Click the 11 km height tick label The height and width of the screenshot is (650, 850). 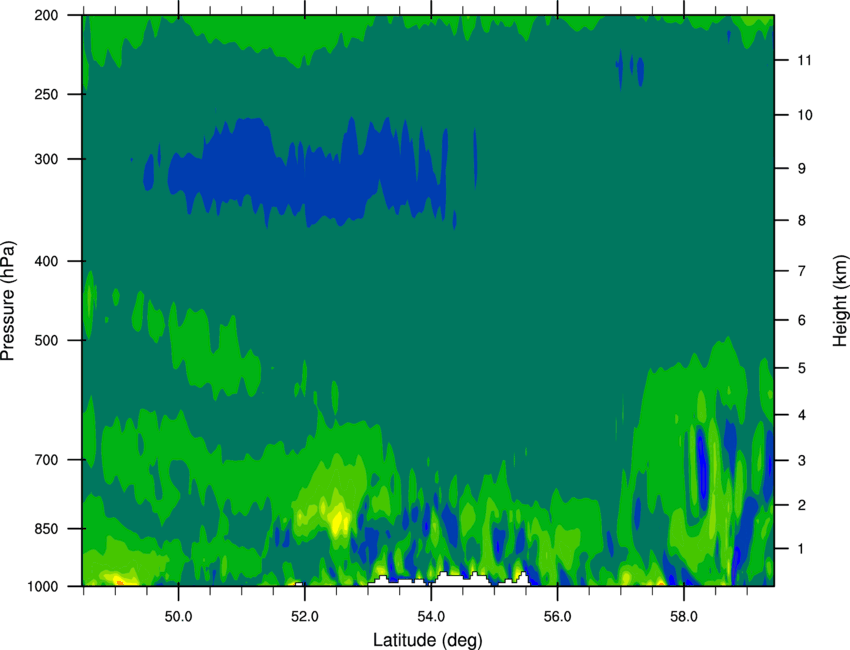[x=804, y=60]
